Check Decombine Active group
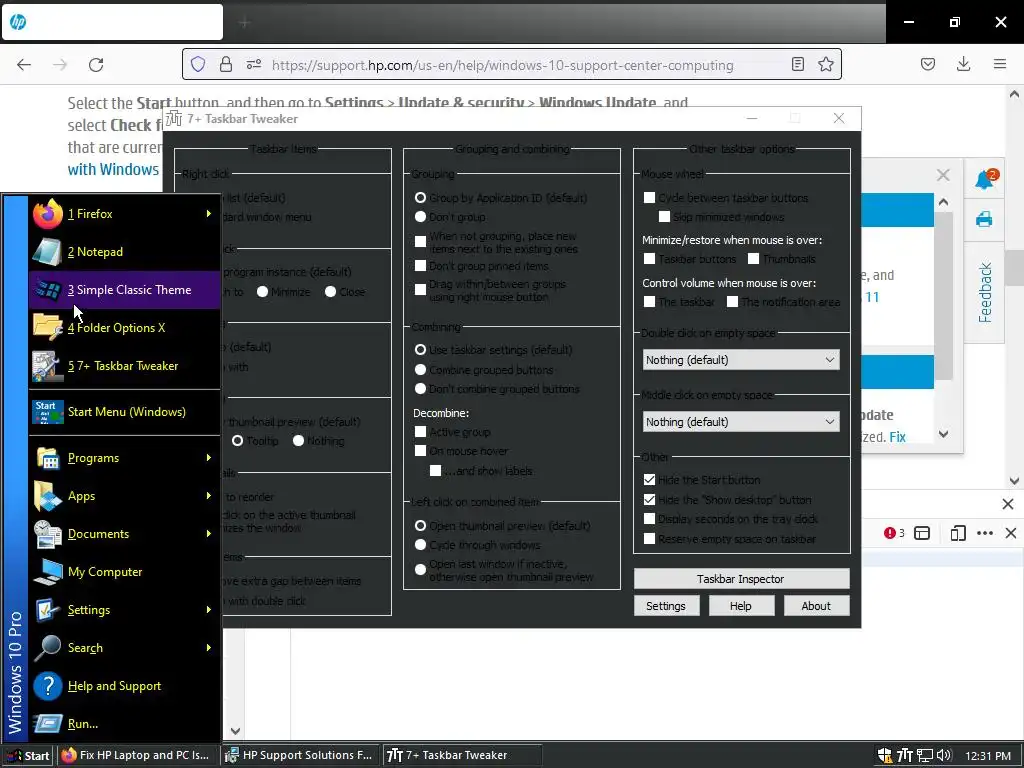 421,432
